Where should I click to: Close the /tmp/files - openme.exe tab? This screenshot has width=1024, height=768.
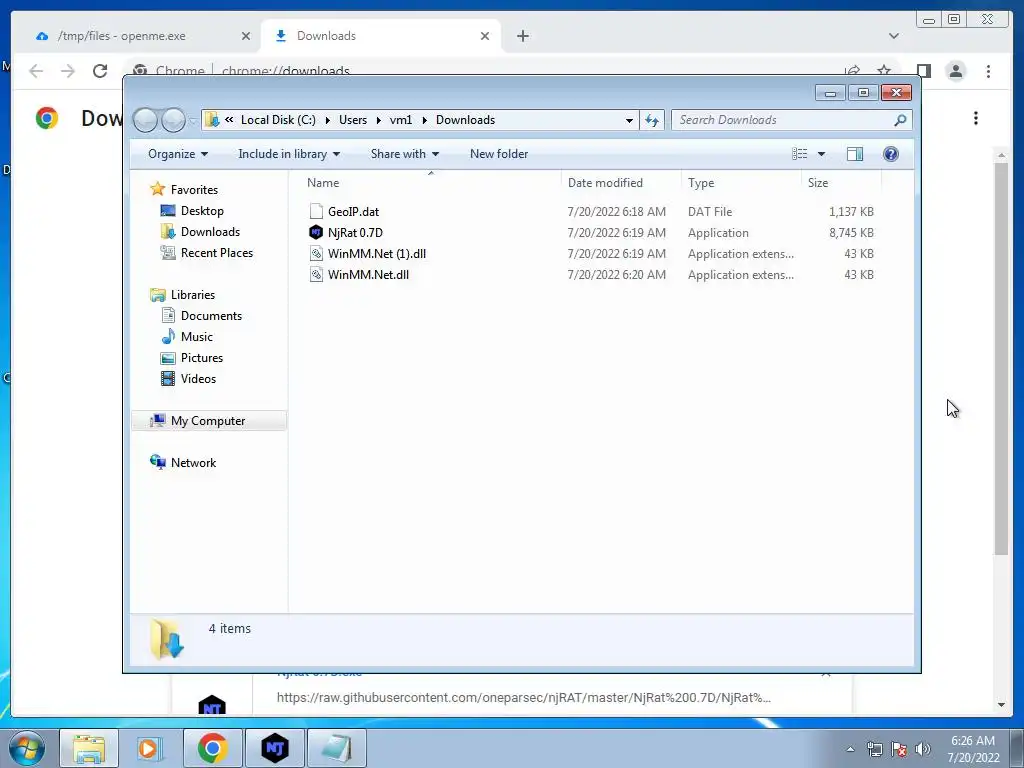(246, 36)
